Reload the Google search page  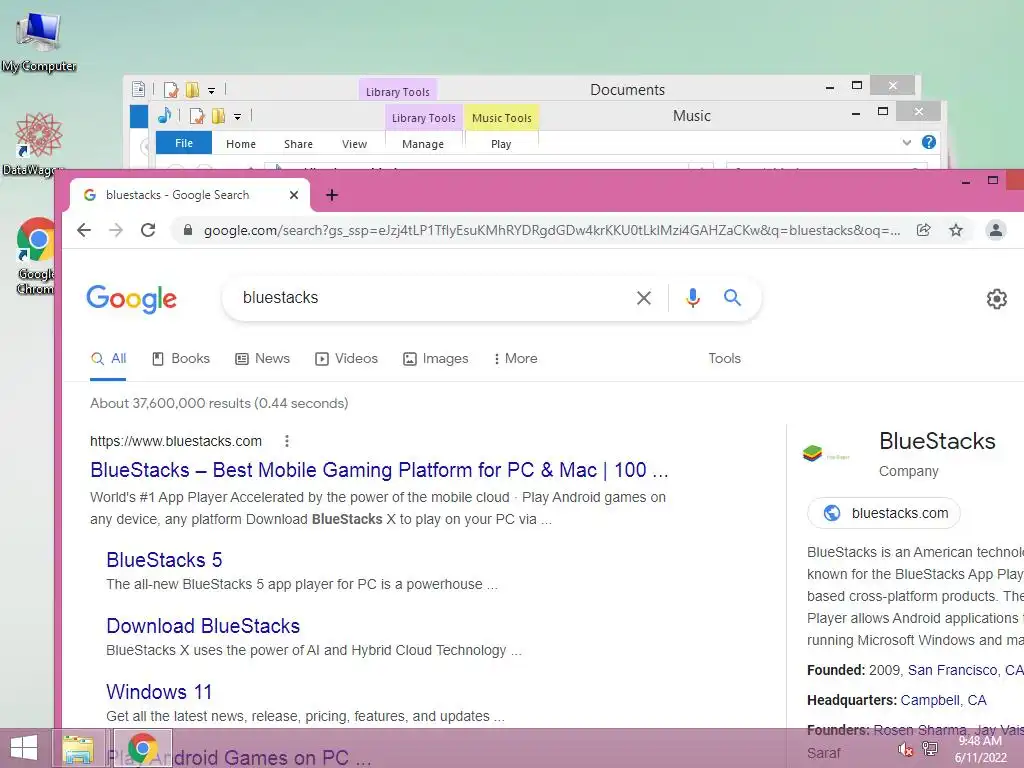(148, 230)
